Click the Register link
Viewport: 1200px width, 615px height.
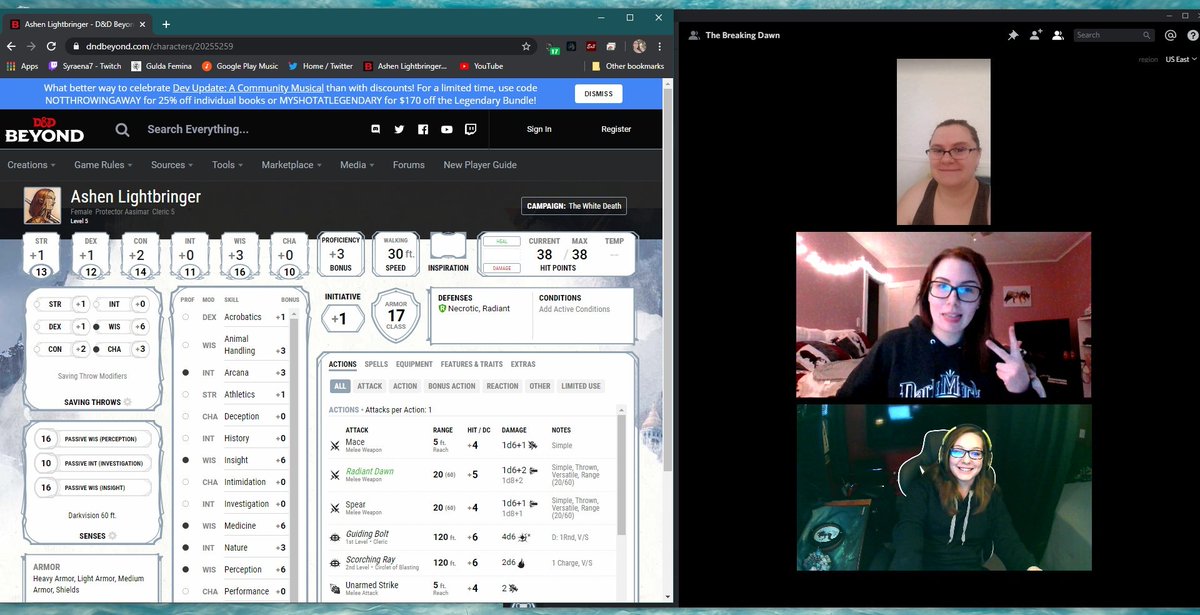tap(616, 129)
